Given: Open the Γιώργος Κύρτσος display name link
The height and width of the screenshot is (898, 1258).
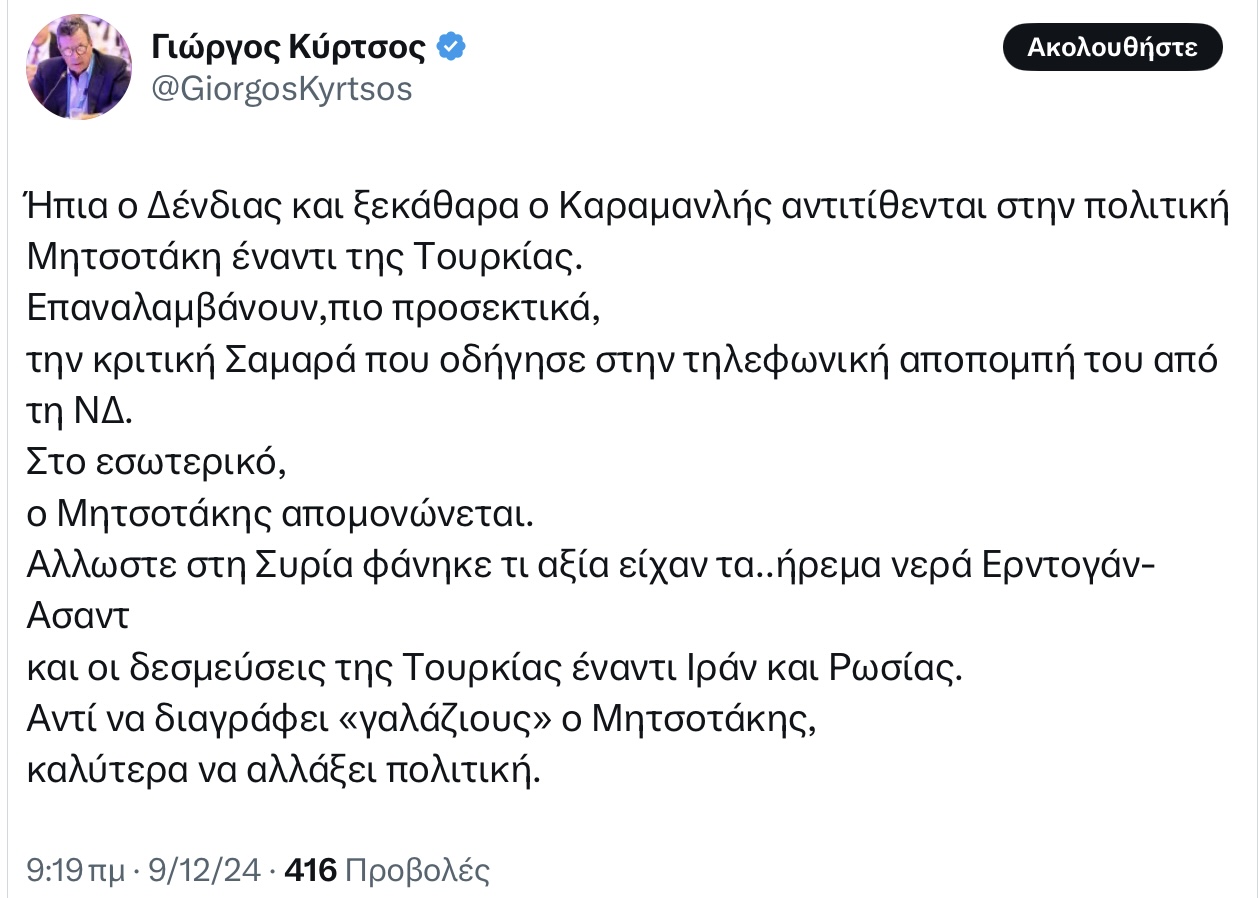Looking at the screenshot, I should click(x=289, y=47).
